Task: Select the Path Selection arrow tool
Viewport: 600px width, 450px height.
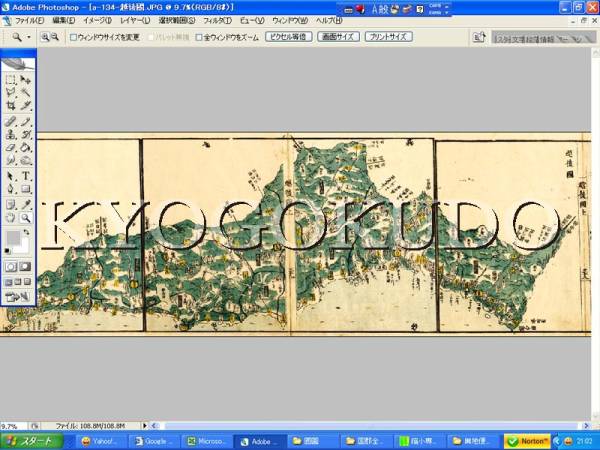Action: 11,176
